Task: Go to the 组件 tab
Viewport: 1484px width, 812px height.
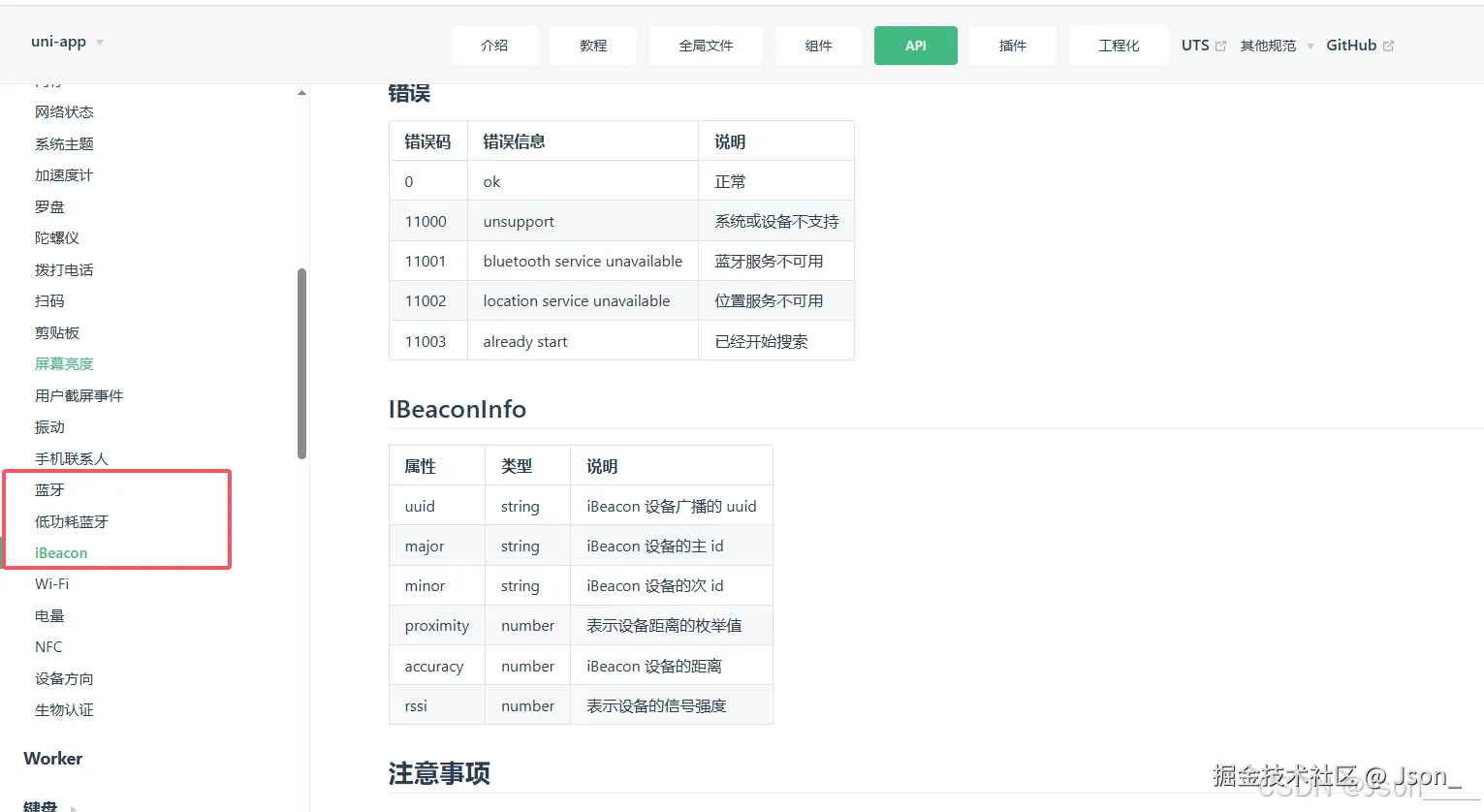Action: (818, 46)
